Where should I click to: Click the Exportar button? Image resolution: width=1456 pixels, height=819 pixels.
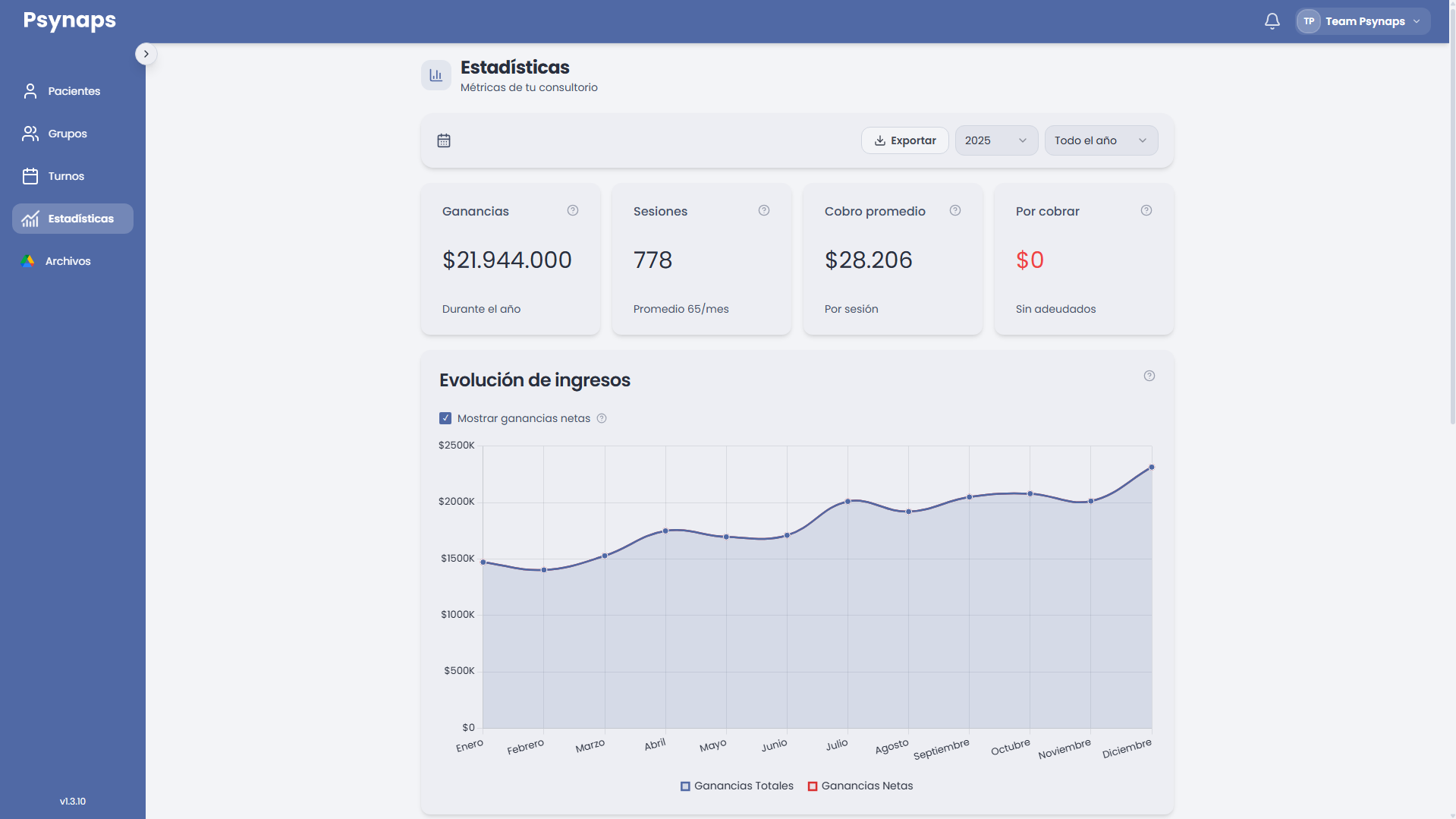(x=904, y=140)
